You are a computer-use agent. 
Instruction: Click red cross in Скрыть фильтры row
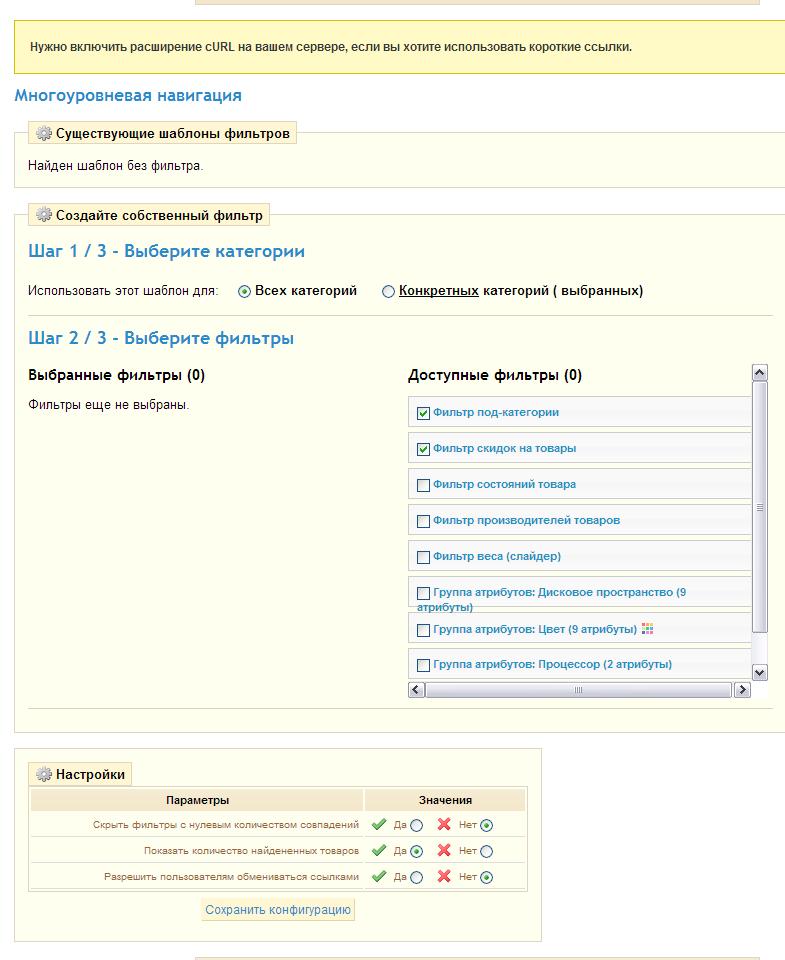pyautogui.click(x=444, y=825)
